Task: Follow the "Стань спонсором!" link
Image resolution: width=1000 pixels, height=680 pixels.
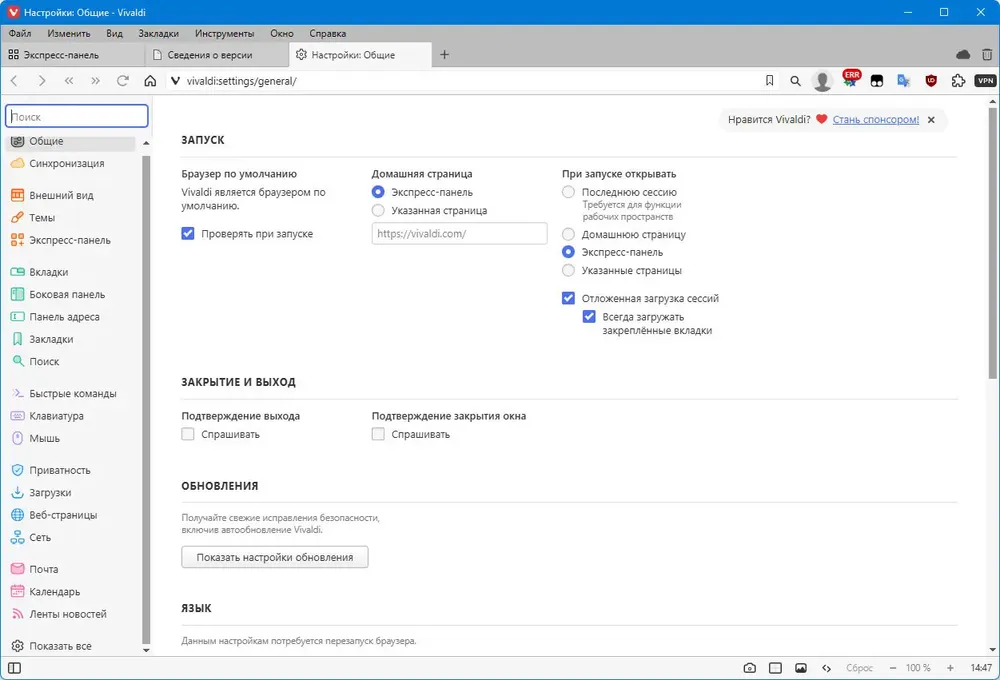Action: (875, 120)
